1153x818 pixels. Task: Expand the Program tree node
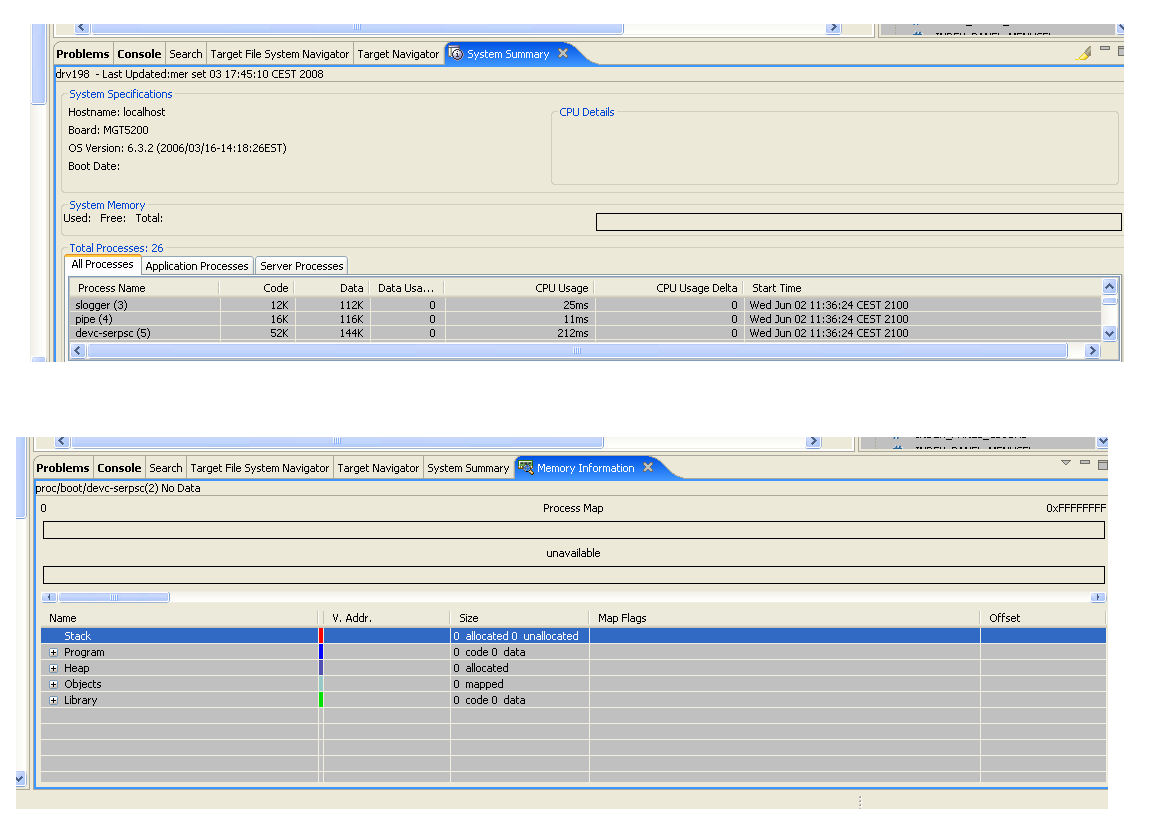coord(53,652)
